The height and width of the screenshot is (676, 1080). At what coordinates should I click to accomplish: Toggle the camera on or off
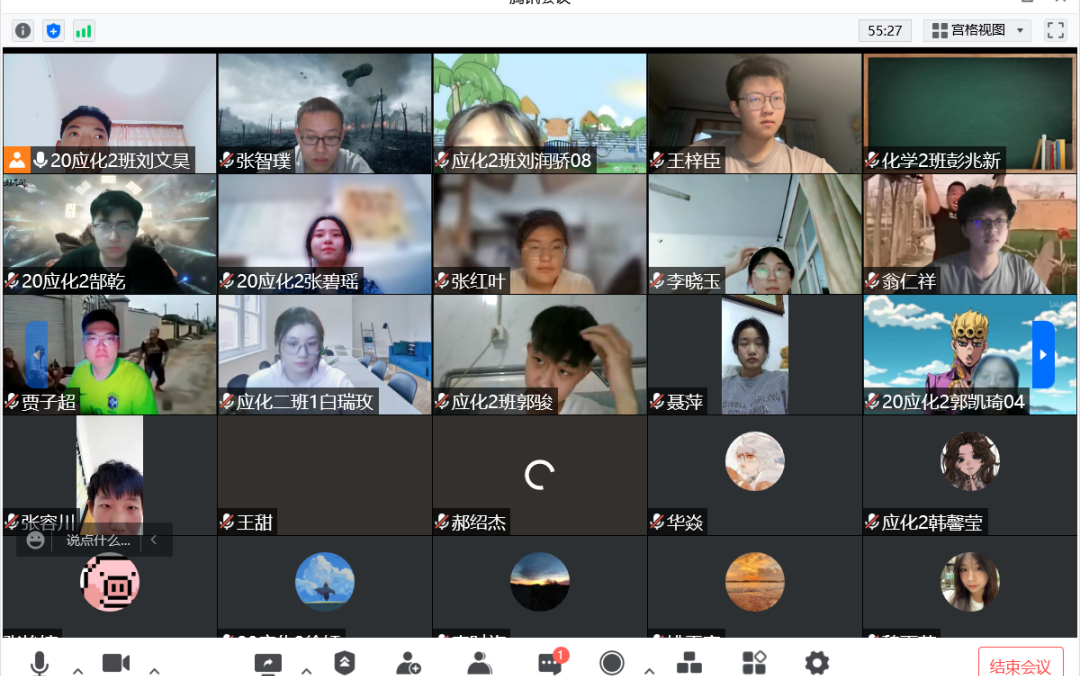pos(116,663)
